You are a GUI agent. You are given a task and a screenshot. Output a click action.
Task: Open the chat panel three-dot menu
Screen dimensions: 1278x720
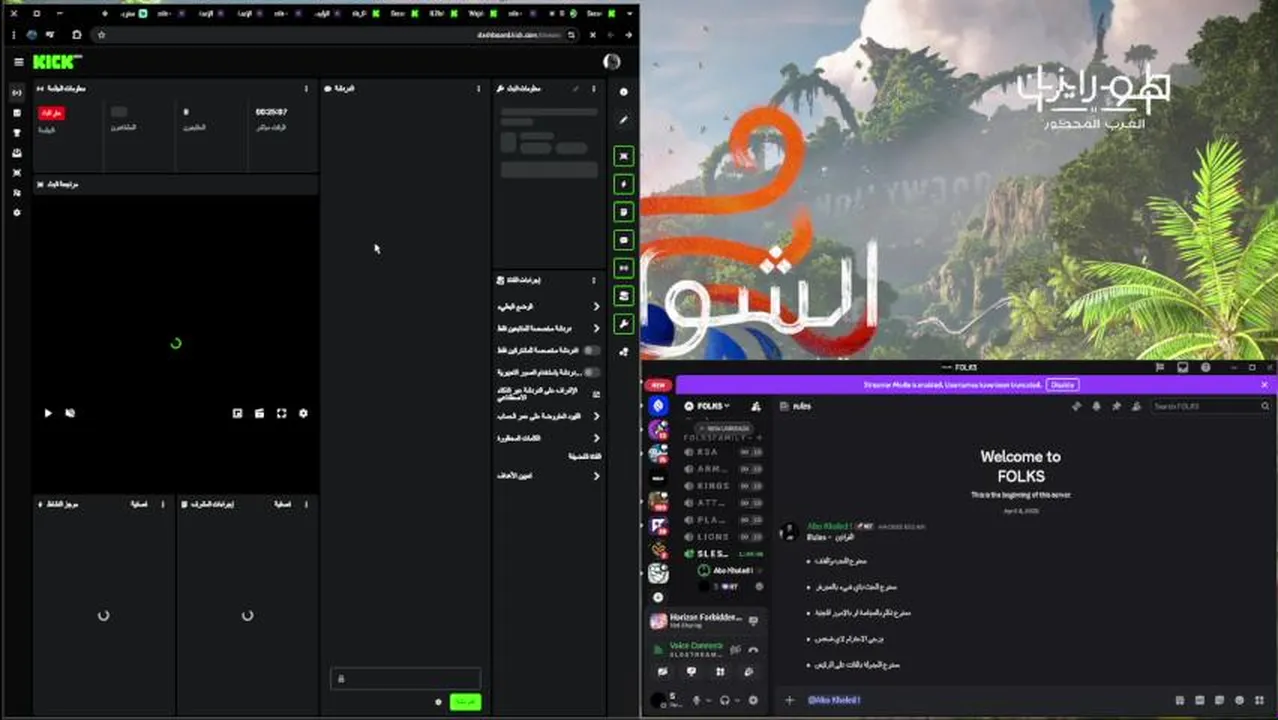coord(478,89)
